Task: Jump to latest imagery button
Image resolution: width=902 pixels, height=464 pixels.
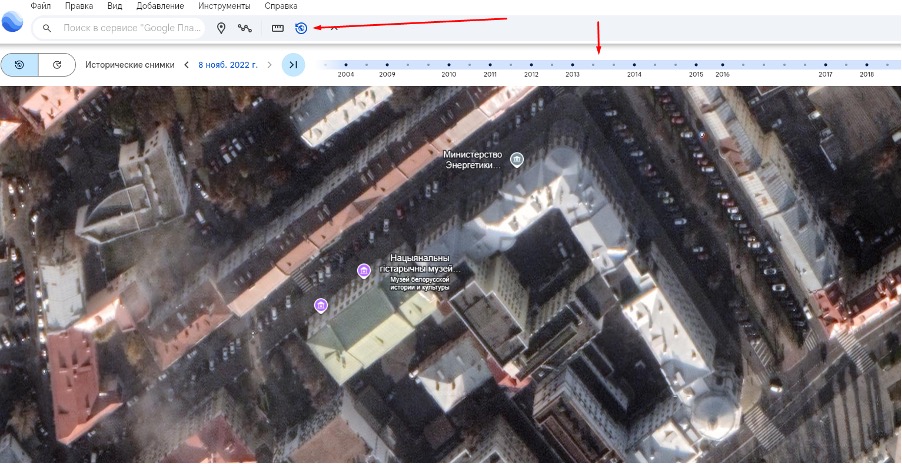Action: point(293,65)
